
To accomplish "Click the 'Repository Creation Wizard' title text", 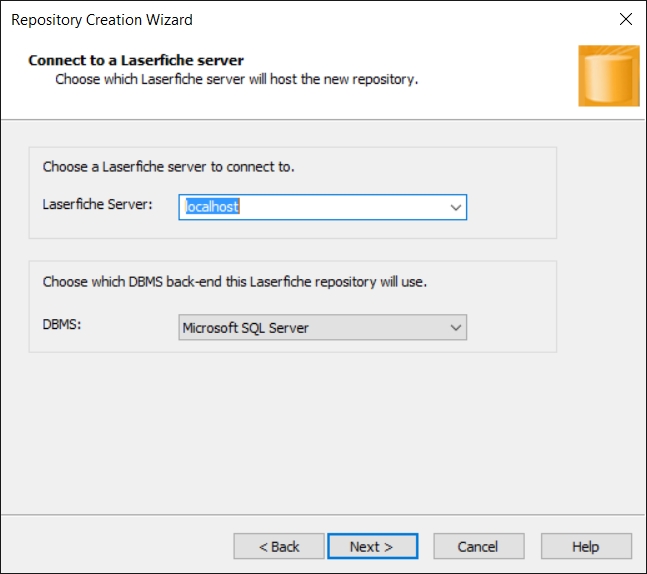I will 102,20.
